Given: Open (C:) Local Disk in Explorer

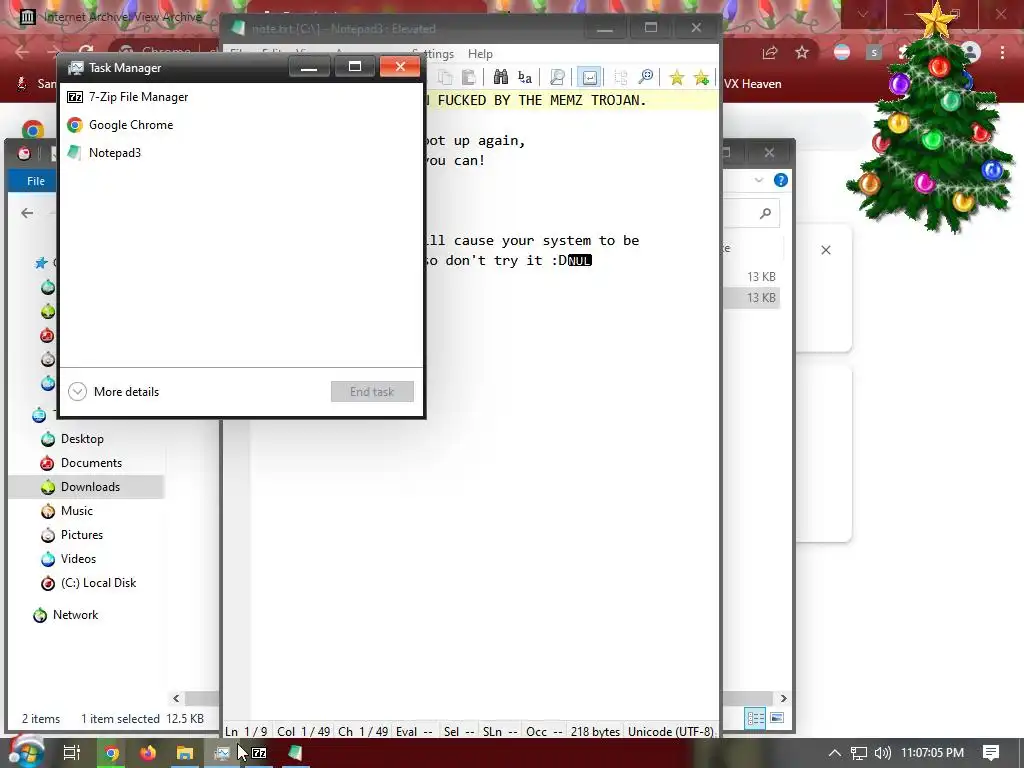Looking at the screenshot, I should click(98, 583).
